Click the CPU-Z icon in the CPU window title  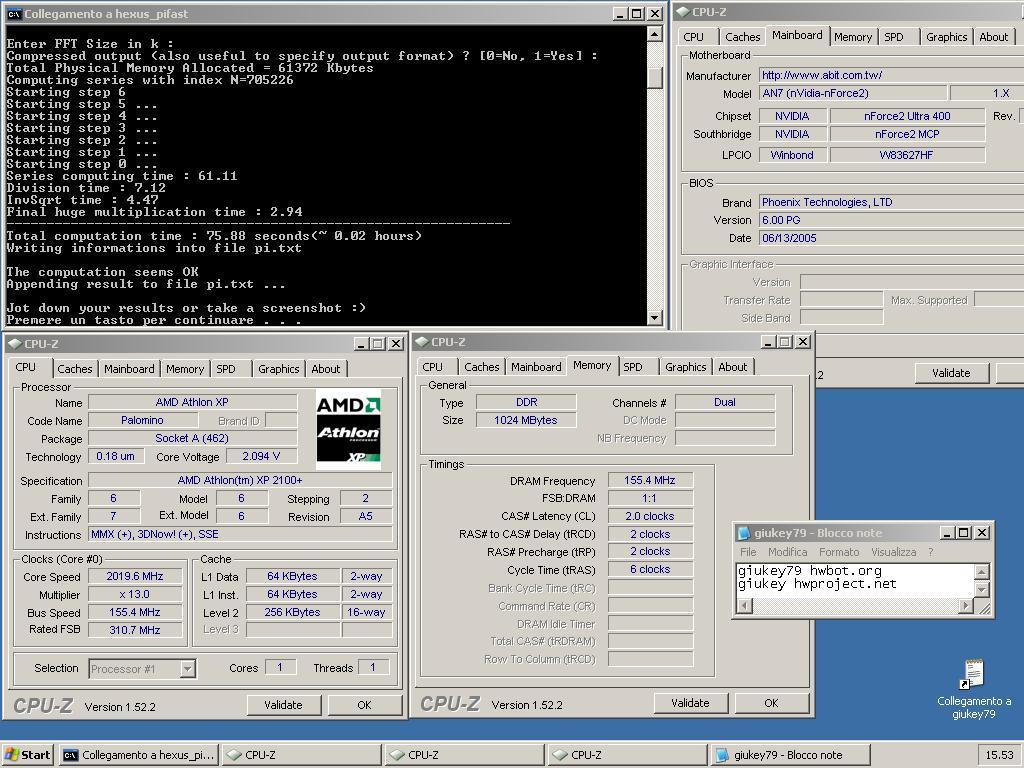point(14,344)
